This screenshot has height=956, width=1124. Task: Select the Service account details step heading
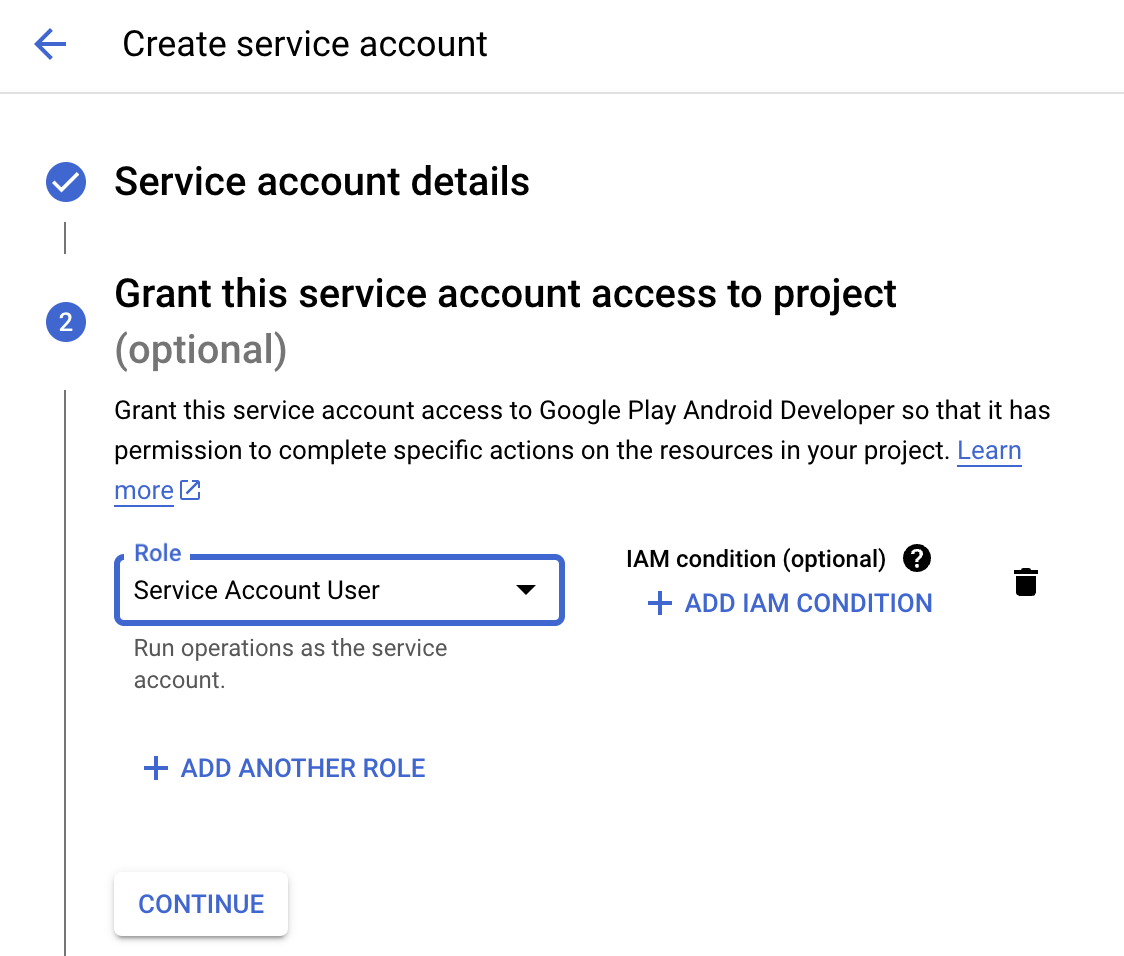click(322, 181)
